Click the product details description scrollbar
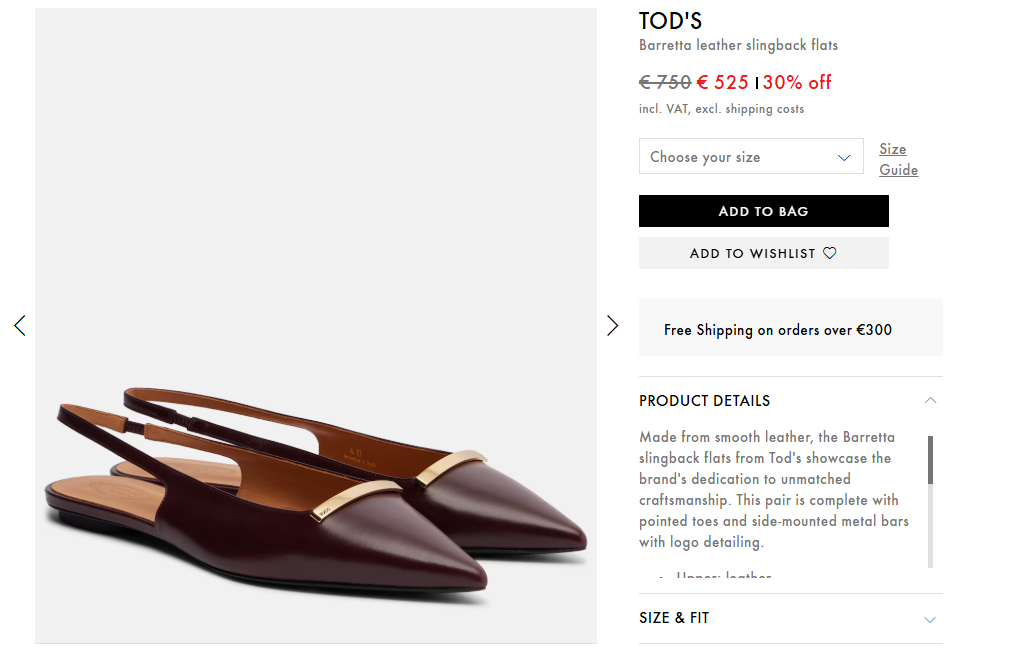This screenshot has height=661, width=1022. coord(931,500)
